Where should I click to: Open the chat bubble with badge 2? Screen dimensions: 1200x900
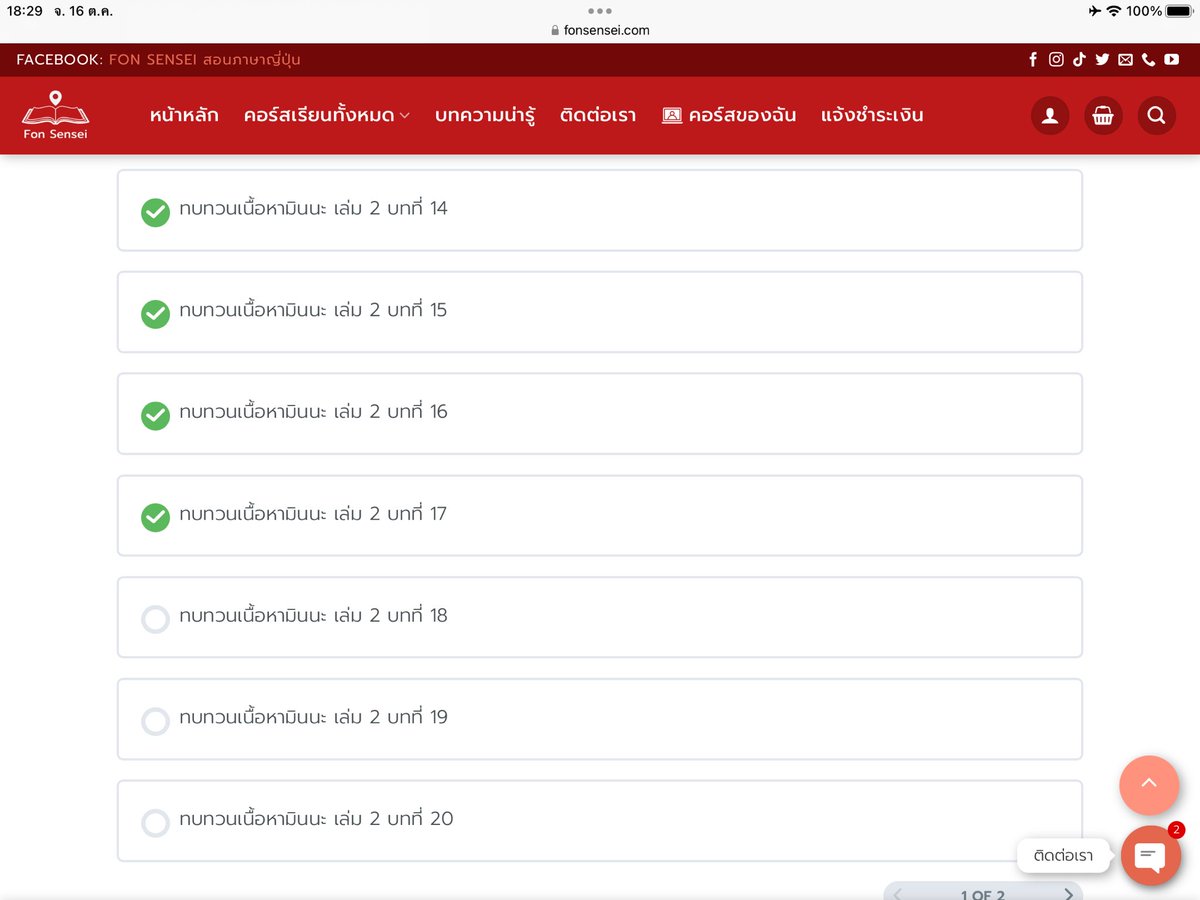click(1151, 856)
